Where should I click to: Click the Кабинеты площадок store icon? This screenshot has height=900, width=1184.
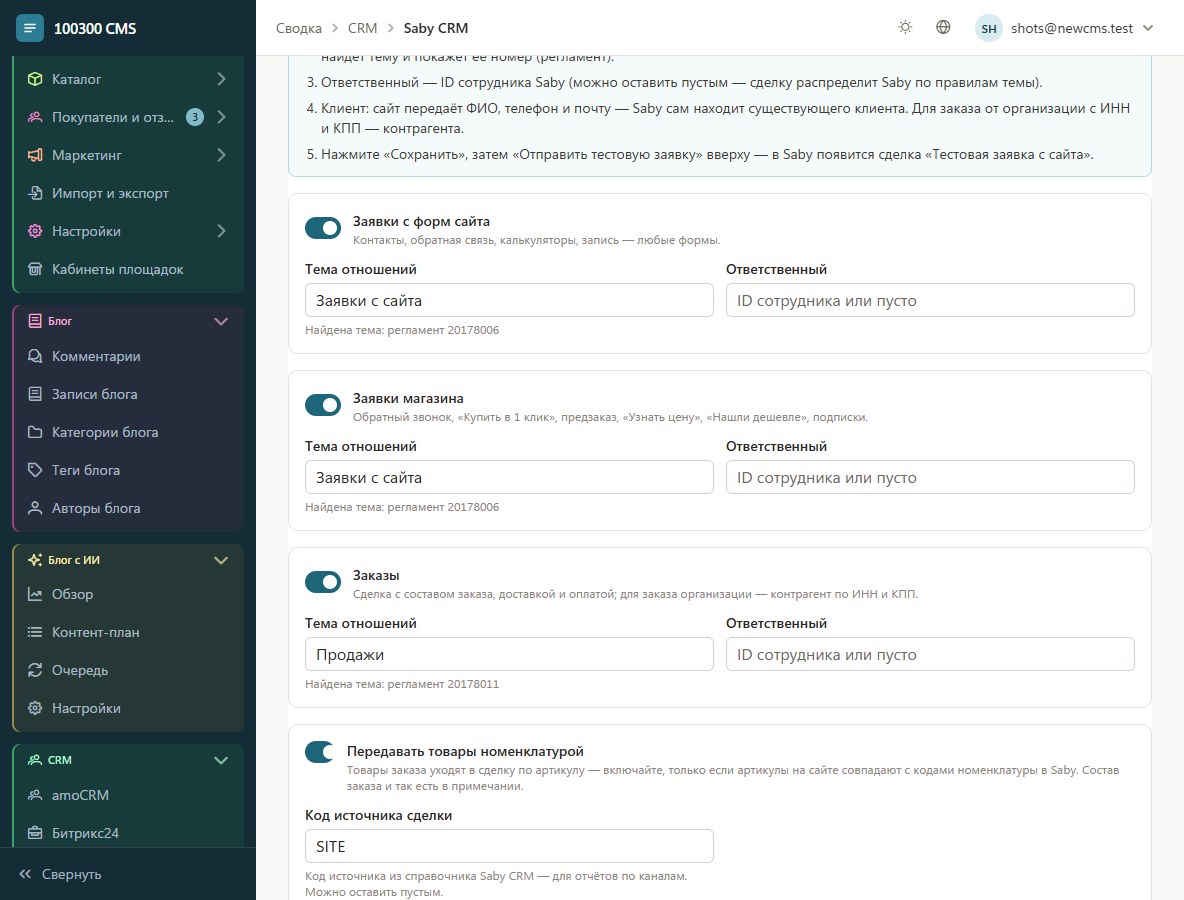[x=35, y=270]
